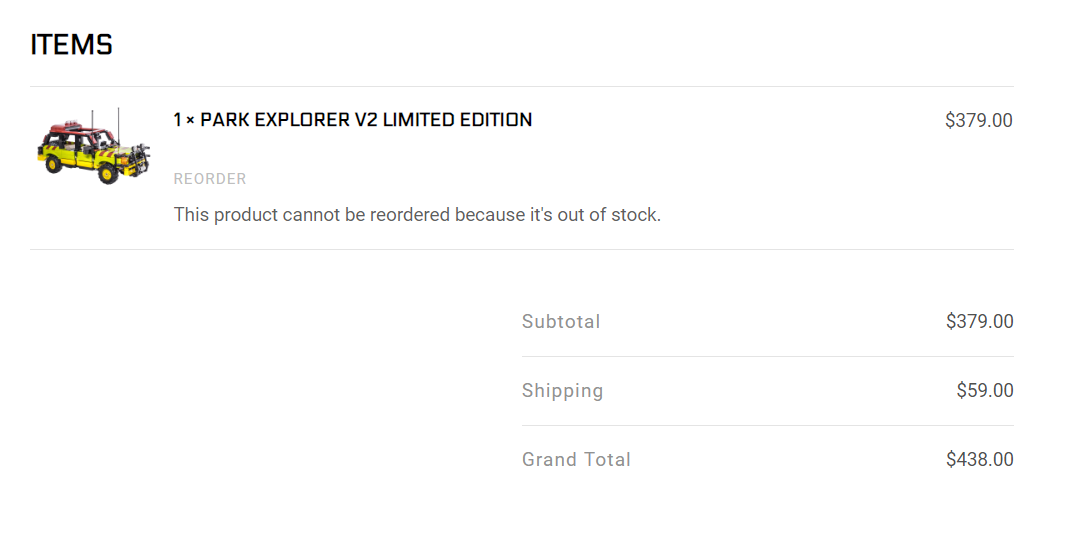Screen dimensions: 1080x549
Task: Click the Grand Total amount $438.00
Action: [x=979, y=459]
